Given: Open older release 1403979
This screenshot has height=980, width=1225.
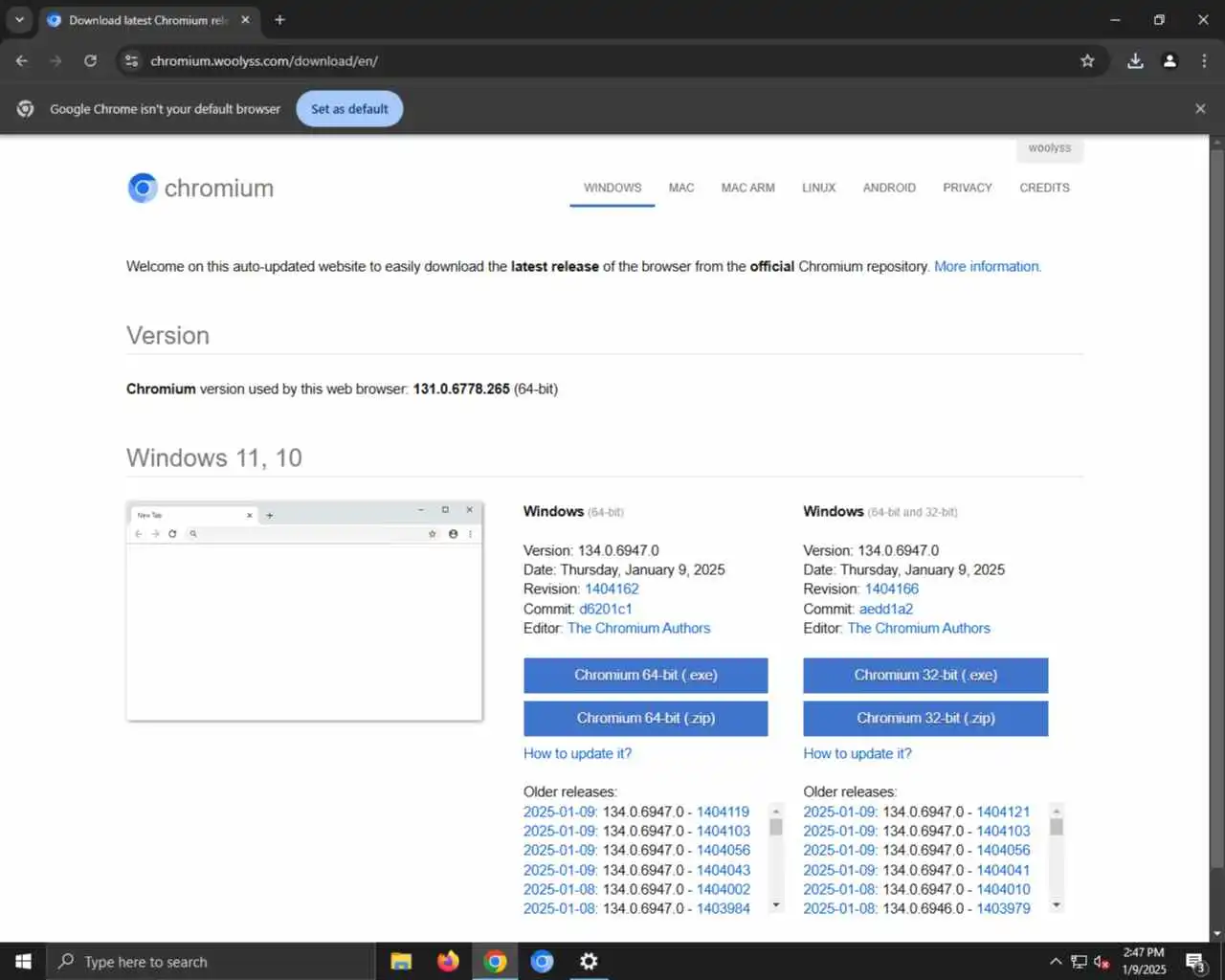Looking at the screenshot, I should pos(1003,908).
